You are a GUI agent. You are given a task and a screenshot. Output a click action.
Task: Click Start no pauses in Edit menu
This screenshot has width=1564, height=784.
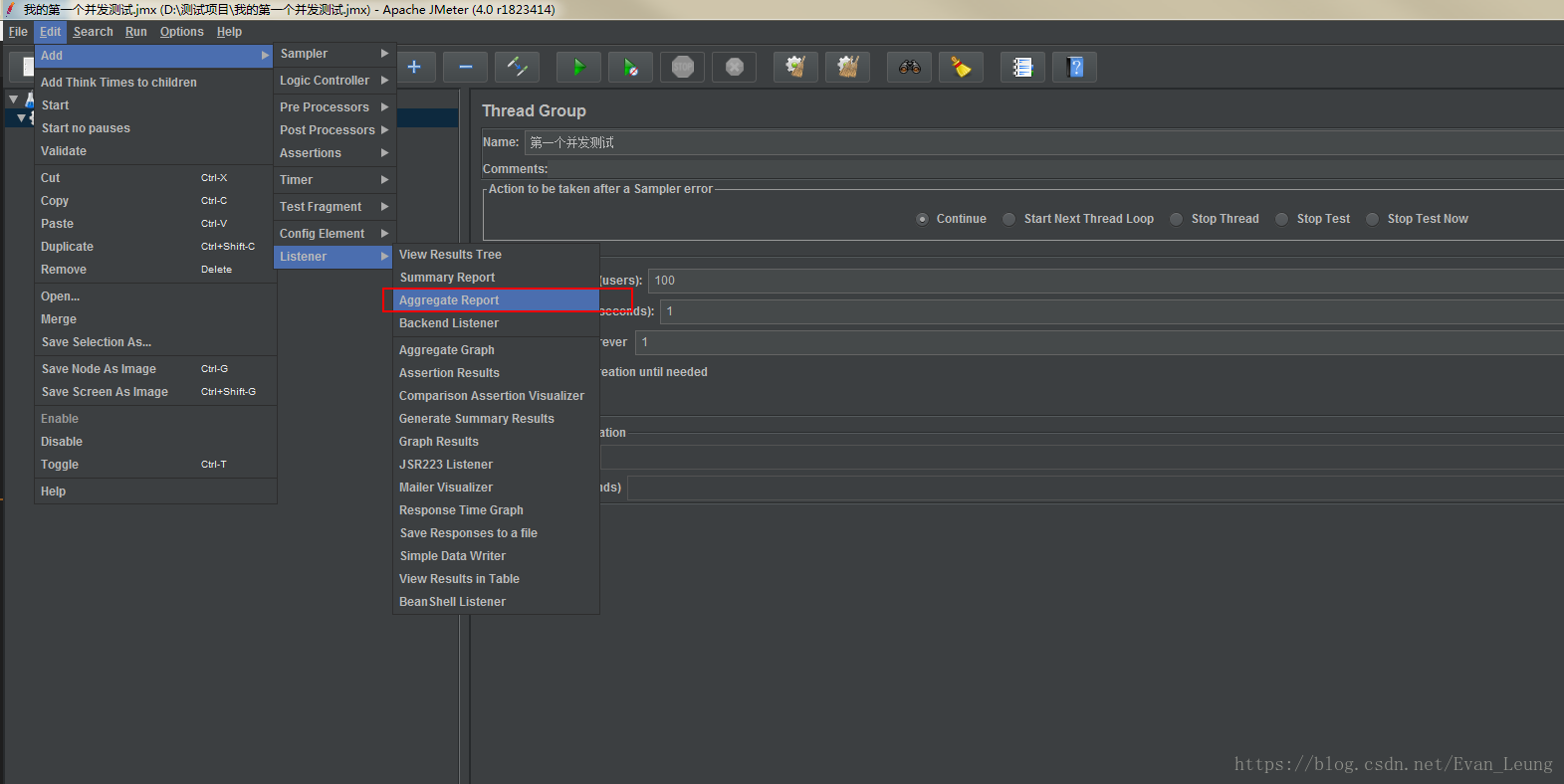pos(154,128)
